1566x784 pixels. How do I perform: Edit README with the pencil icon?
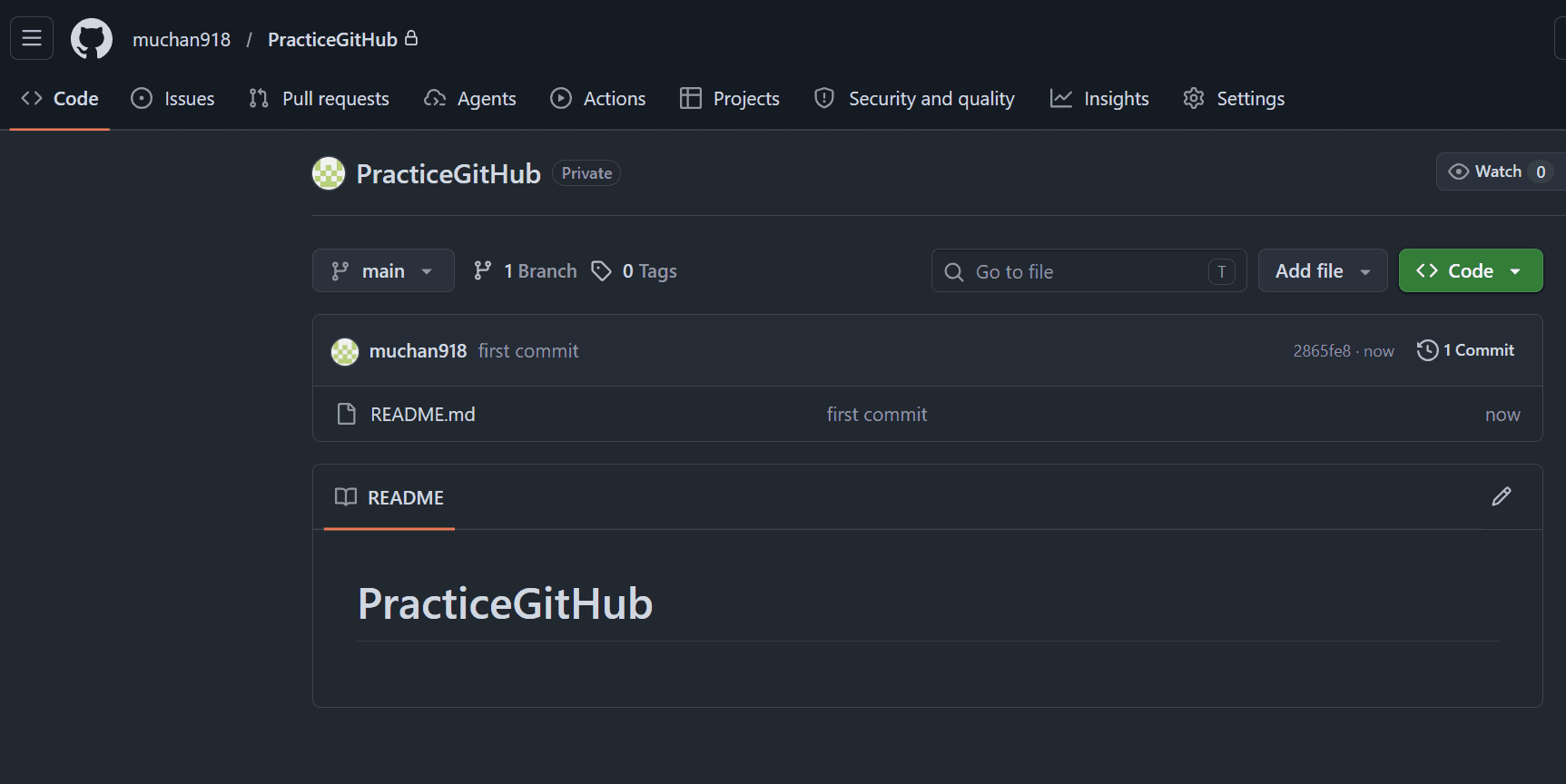[x=1502, y=496]
